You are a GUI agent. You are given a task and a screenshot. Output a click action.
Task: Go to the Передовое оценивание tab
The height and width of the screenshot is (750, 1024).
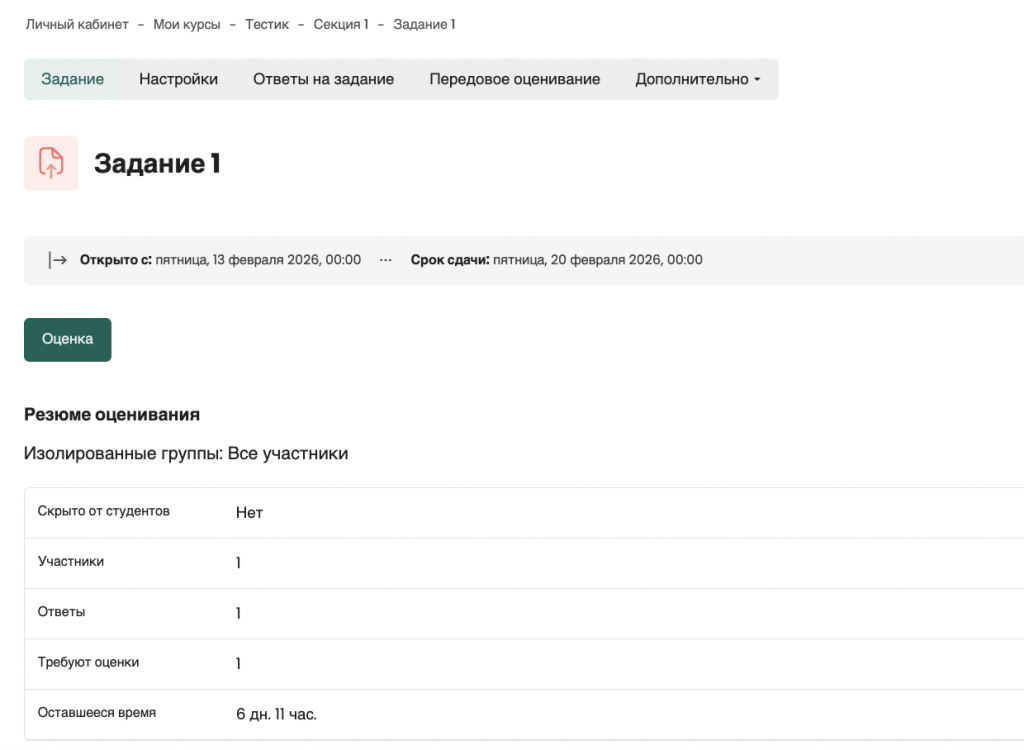click(514, 79)
